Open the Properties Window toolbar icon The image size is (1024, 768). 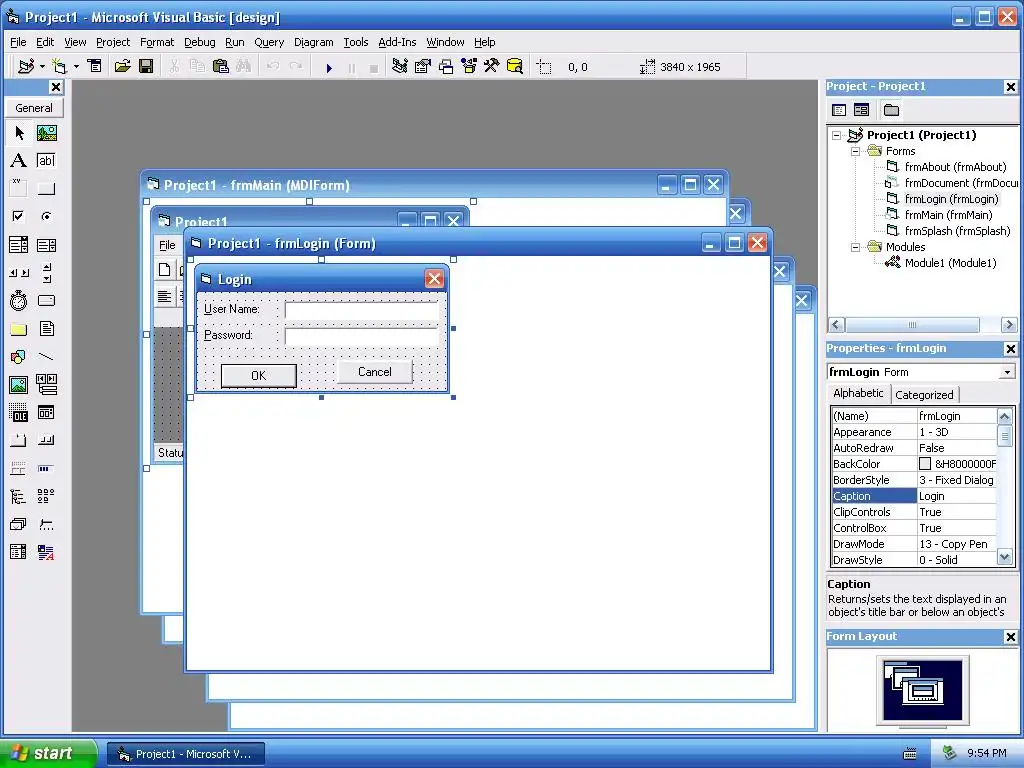point(423,66)
